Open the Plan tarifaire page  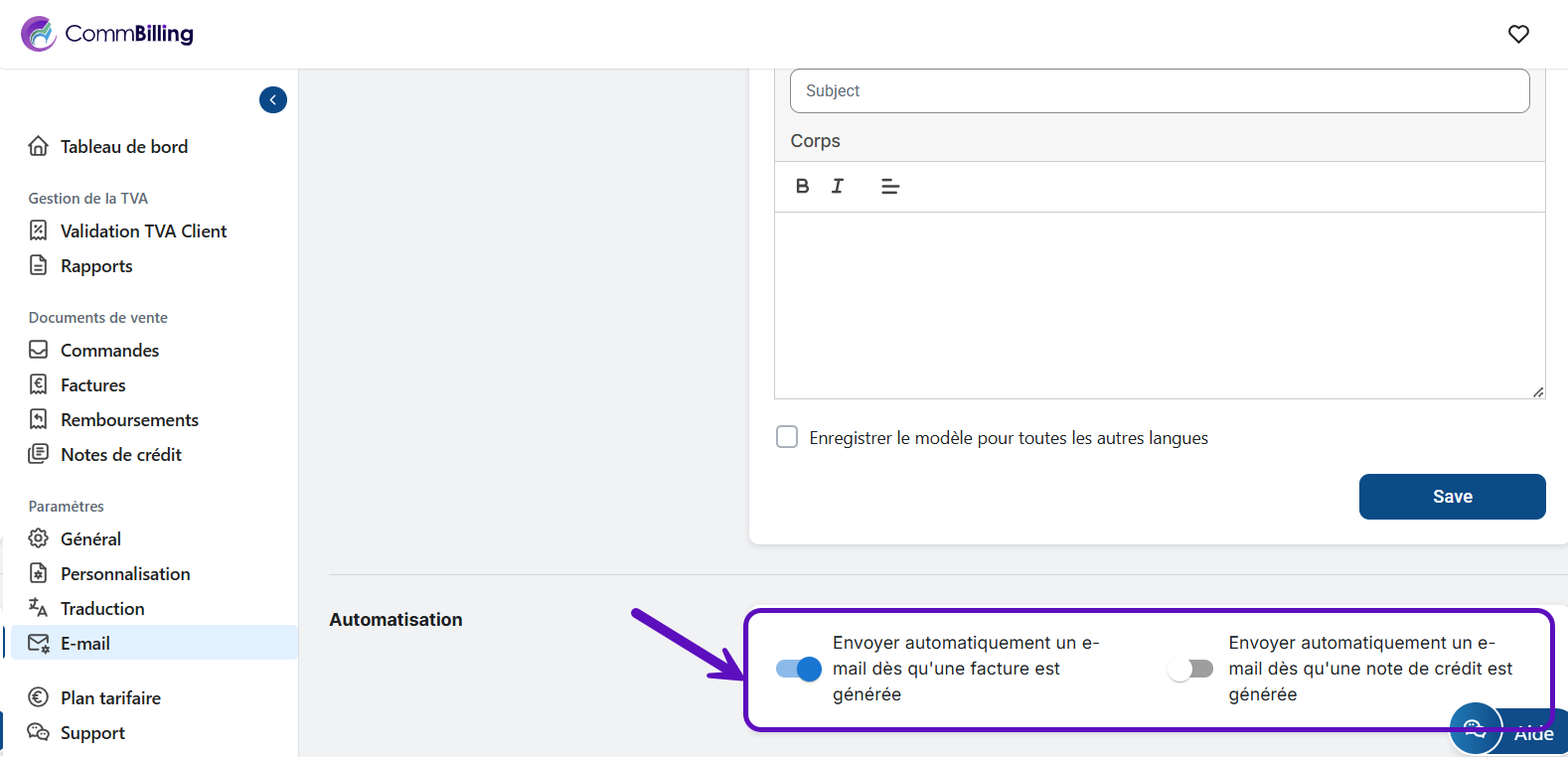[x=110, y=697]
